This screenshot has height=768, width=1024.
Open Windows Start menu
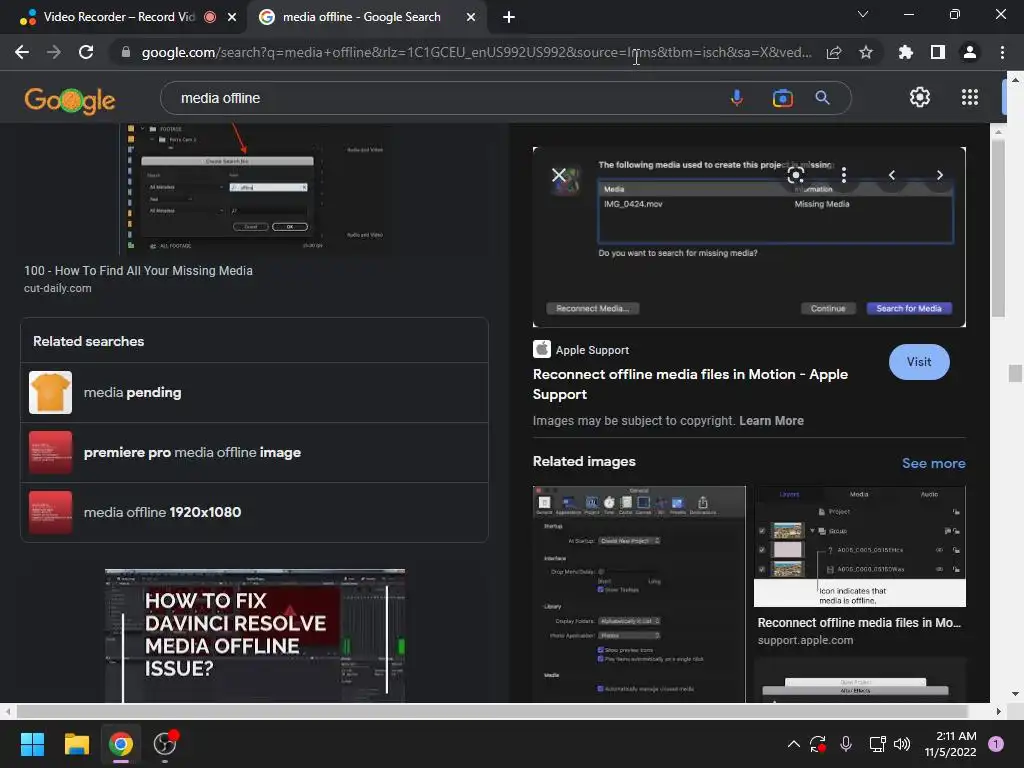tap(32, 744)
